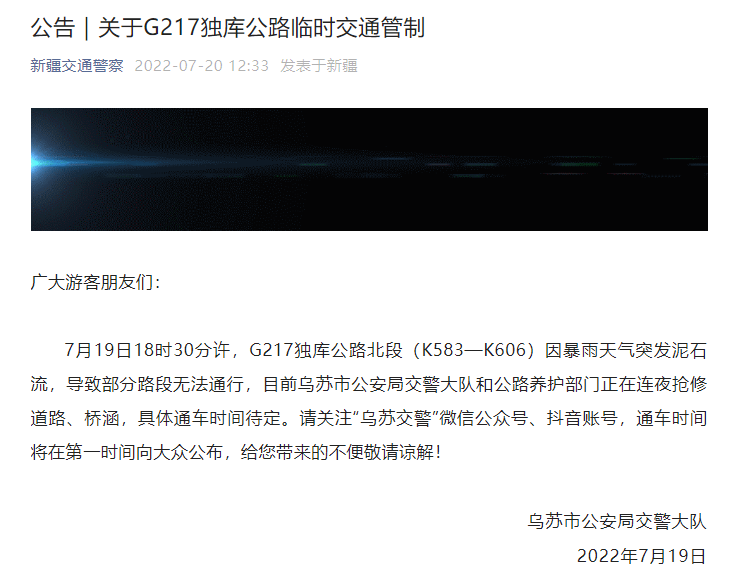Click the publish time 2022-07-20 12:33
This screenshot has width=733, height=588.
click(202, 66)
